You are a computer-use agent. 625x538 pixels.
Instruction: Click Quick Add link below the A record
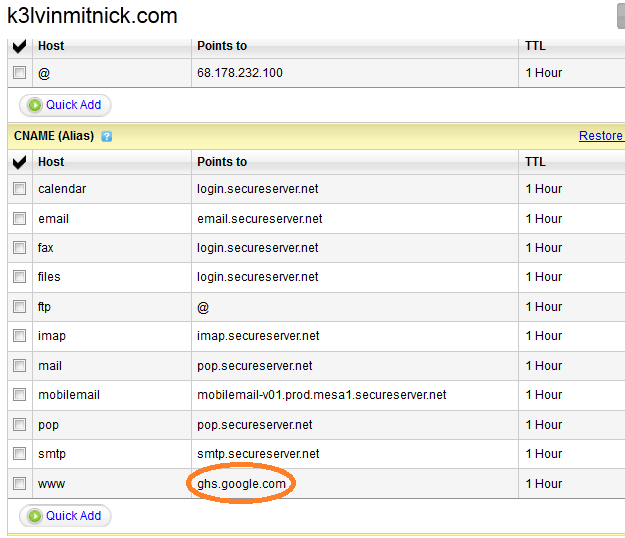coord(73,105)
